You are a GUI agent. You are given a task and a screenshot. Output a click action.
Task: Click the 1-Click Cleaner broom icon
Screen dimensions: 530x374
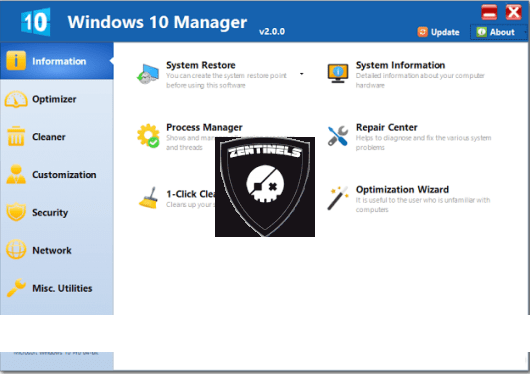coord(148,198)
